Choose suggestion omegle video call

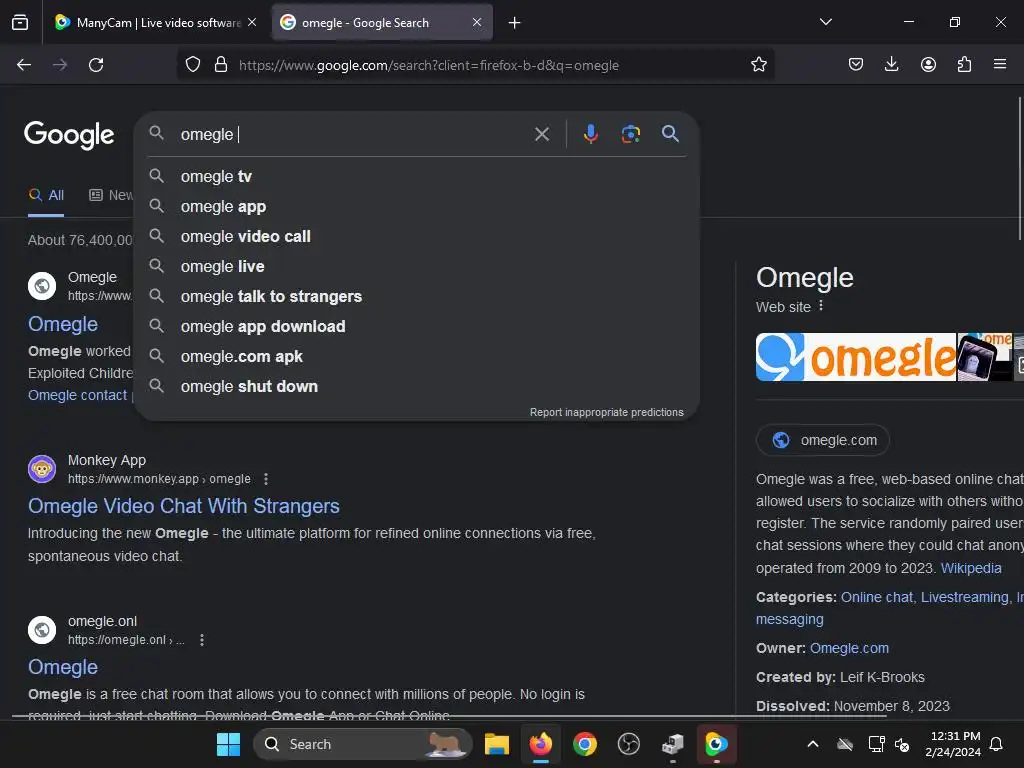coord(416,236)
